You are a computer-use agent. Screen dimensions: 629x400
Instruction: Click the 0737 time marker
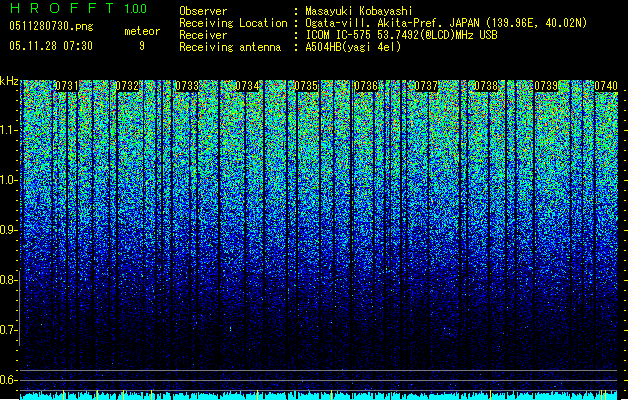[x=426, y=86]
